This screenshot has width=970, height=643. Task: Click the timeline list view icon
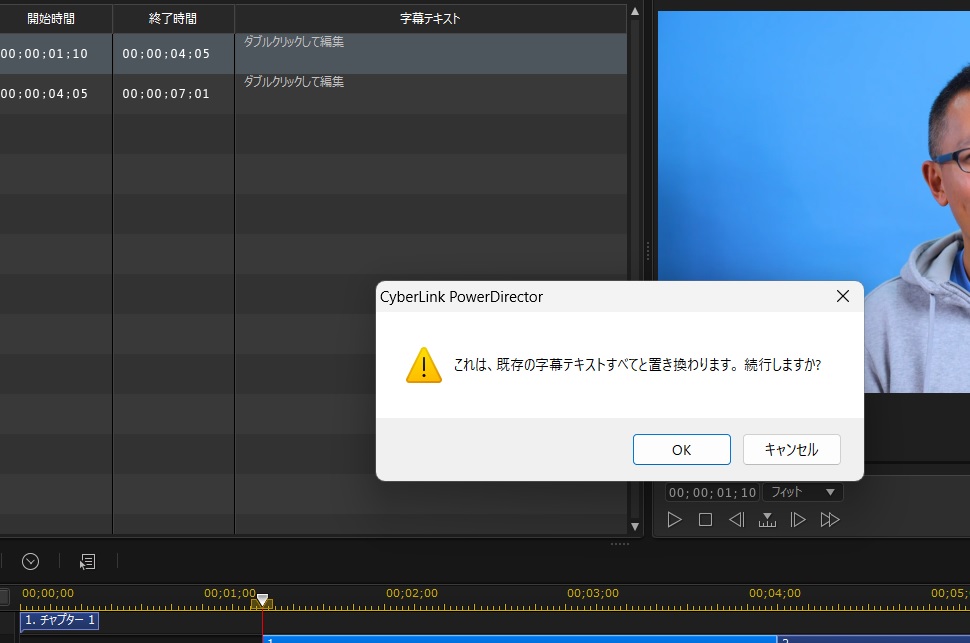coord(87,561)
